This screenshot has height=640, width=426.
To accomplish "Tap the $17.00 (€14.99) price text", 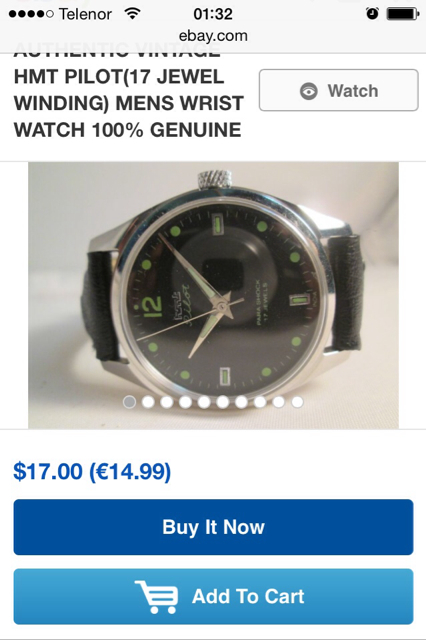I will [x=92, y=471].
